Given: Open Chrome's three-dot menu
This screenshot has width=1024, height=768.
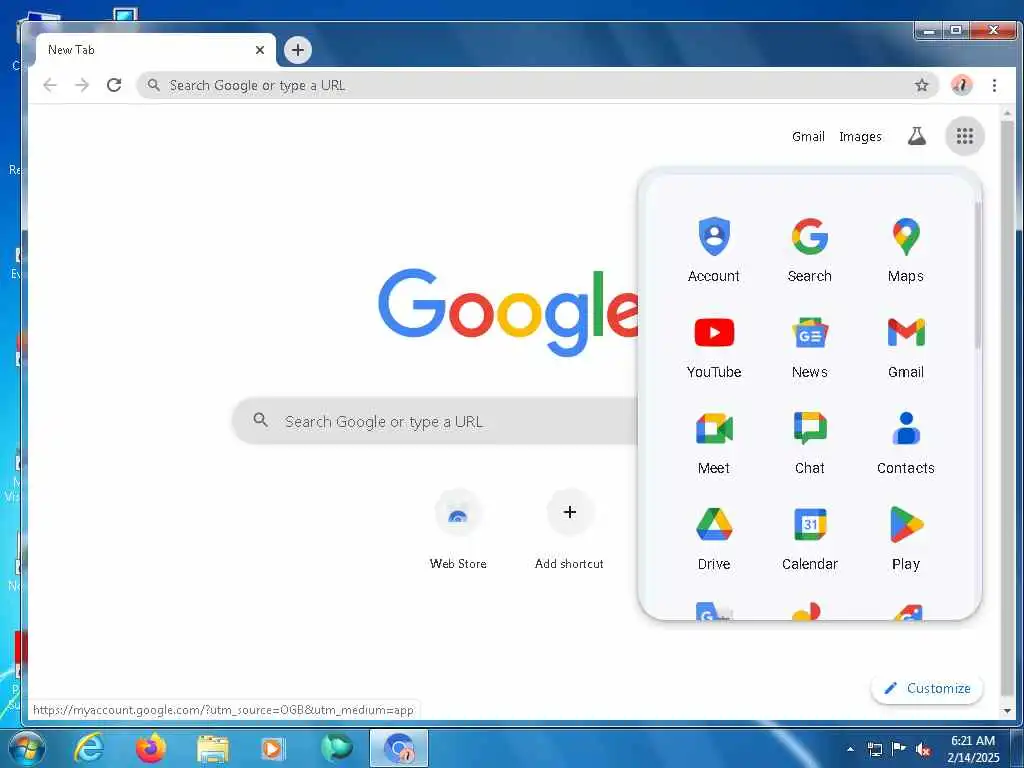Looking at the screenshot, I should (994, 85).
